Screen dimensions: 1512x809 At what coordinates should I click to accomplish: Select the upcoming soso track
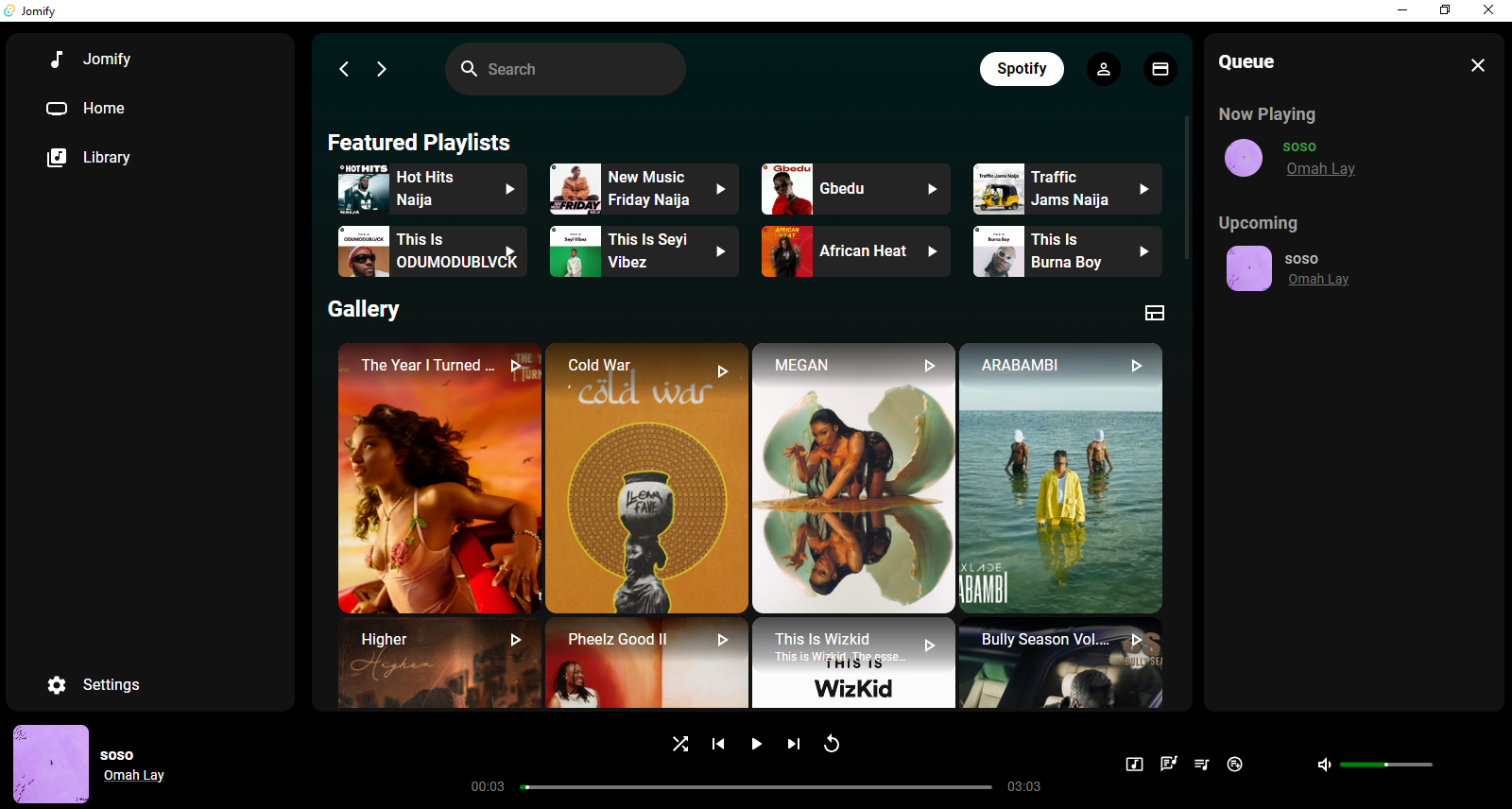(1301, 259)
